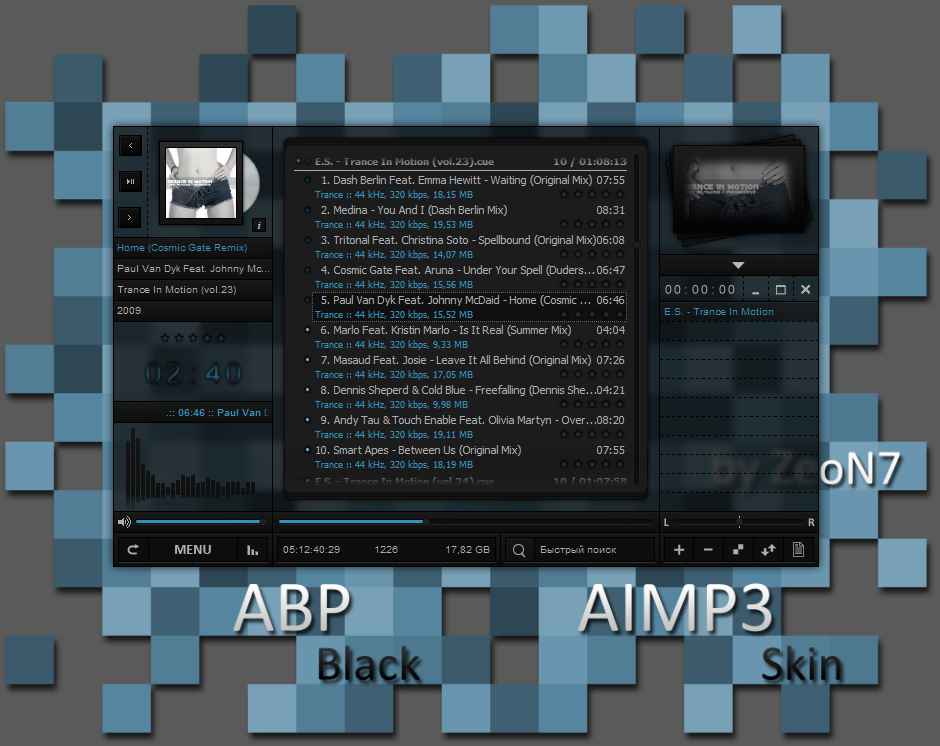The height and width of the screenshot is (746, 940).
Task: Click the '02 : 40' elapsed time display
Action: pyautogui.click(x=193, y=374)
